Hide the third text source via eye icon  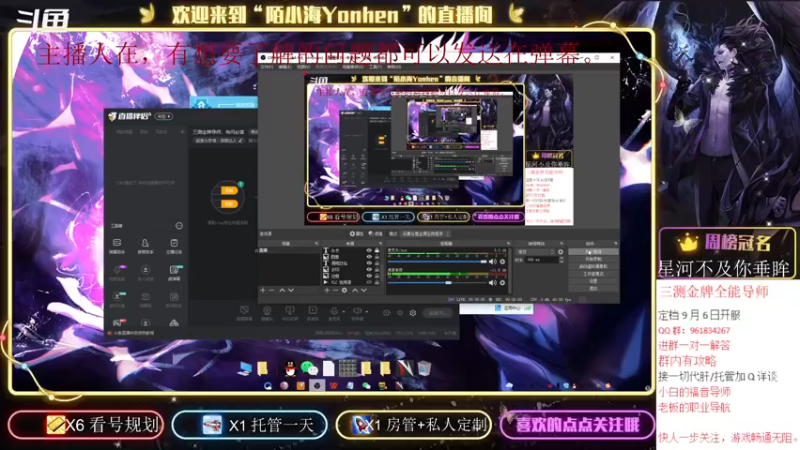[369, 263]
